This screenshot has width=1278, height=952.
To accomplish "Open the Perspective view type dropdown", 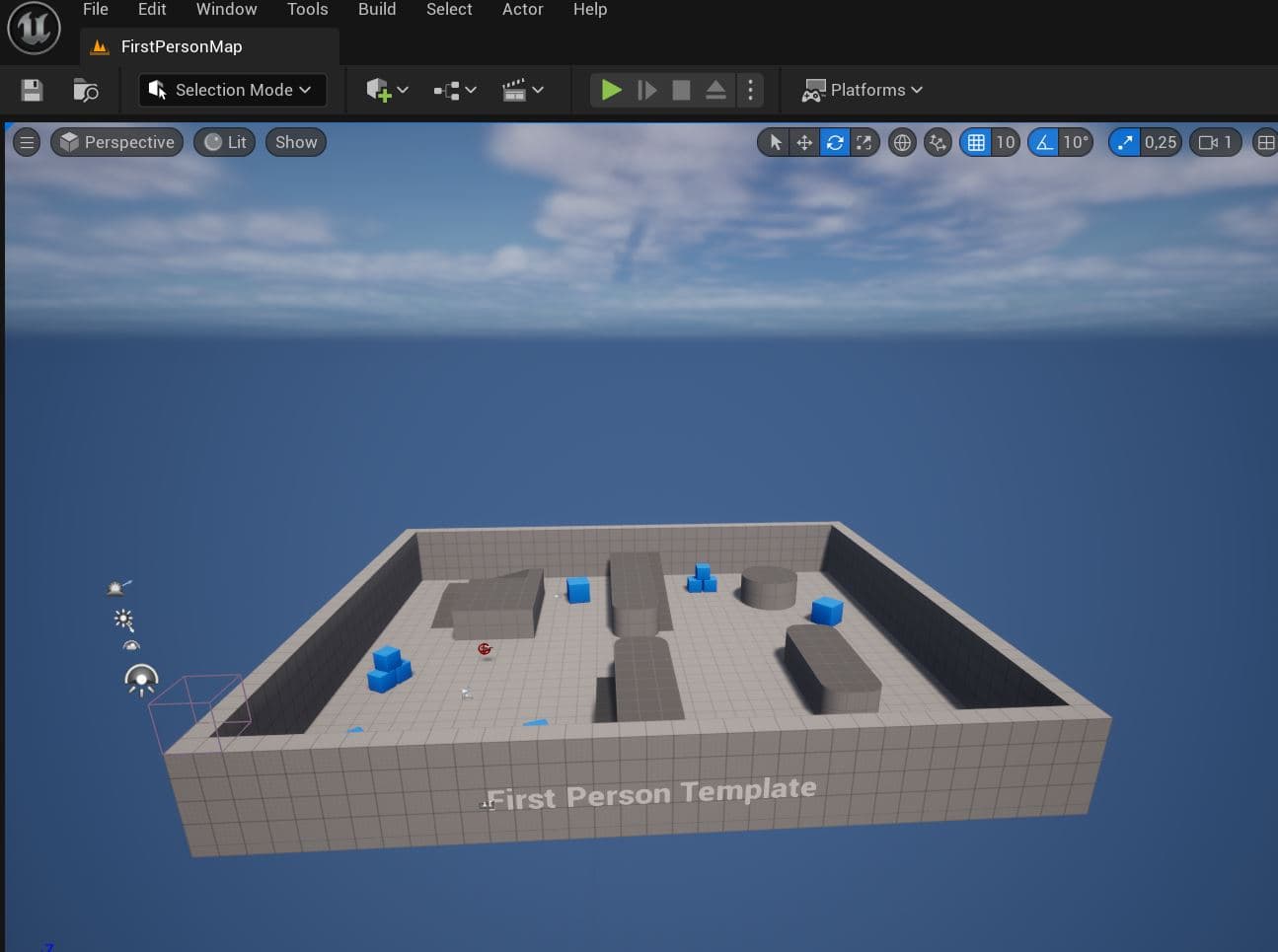I will coord(117,142).
